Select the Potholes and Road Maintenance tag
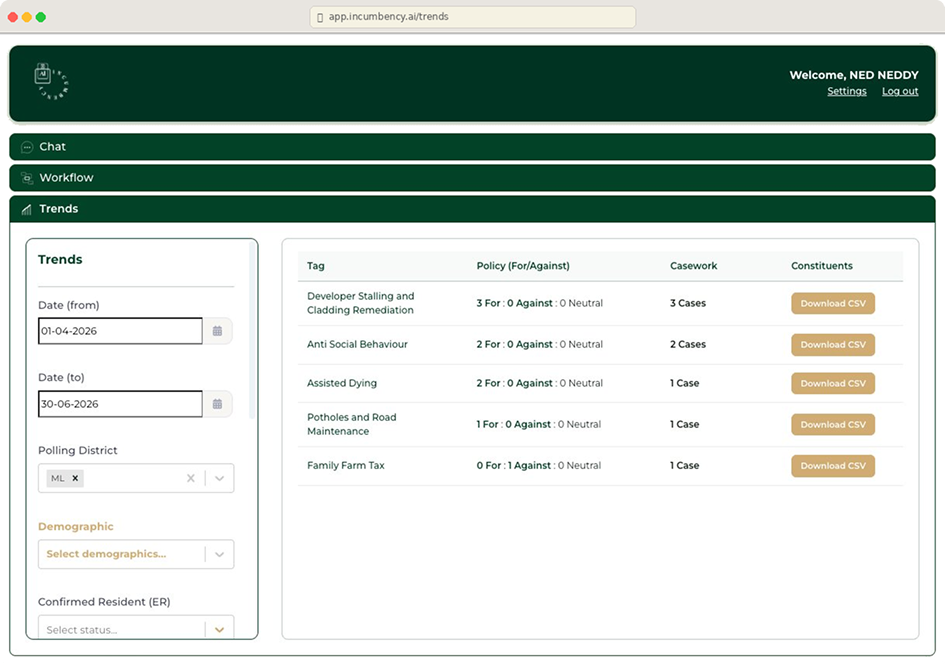Screen dimensions: 945x665 pyautogui.click(x=351, y=424)
